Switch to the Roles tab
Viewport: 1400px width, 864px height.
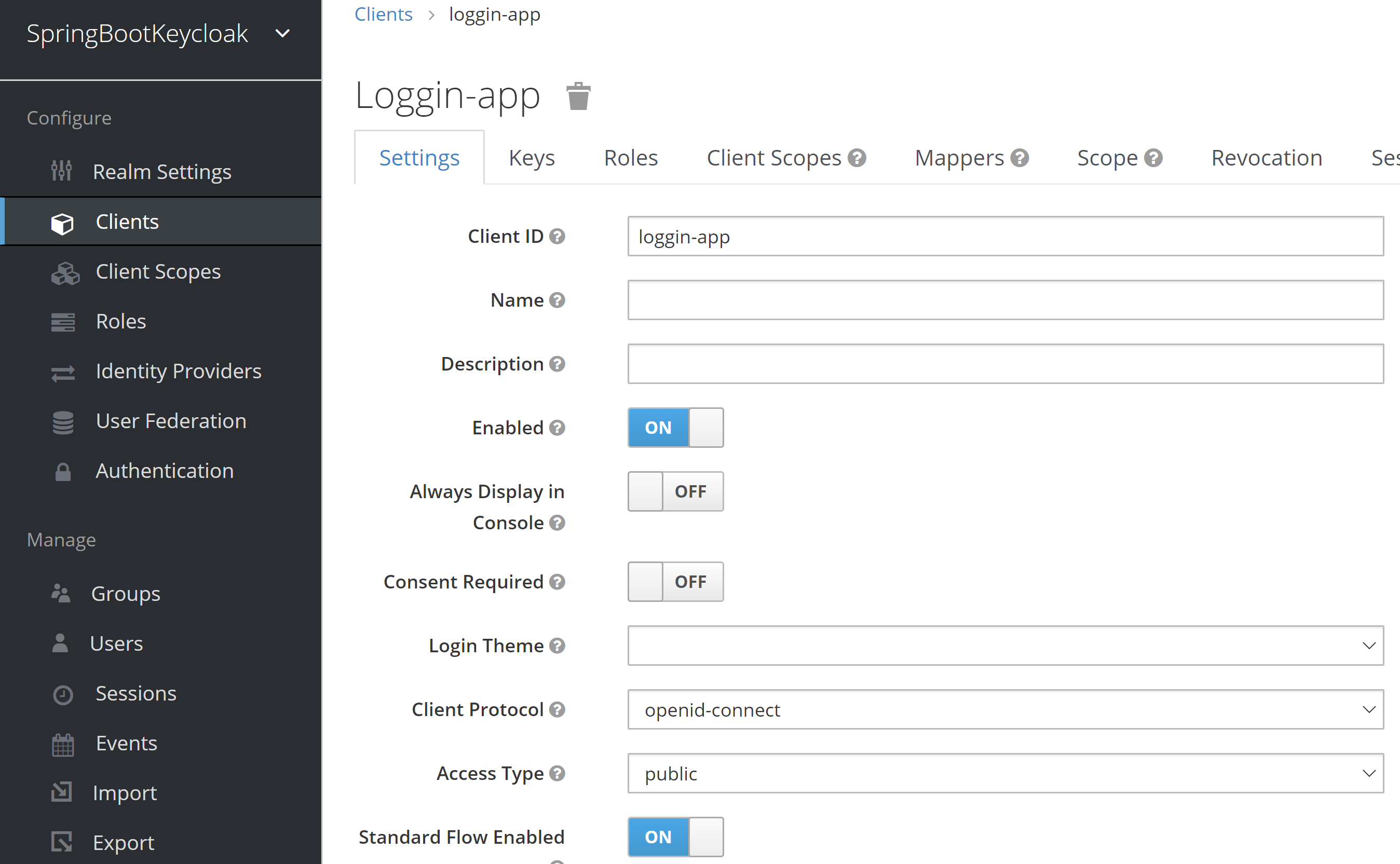631,157
